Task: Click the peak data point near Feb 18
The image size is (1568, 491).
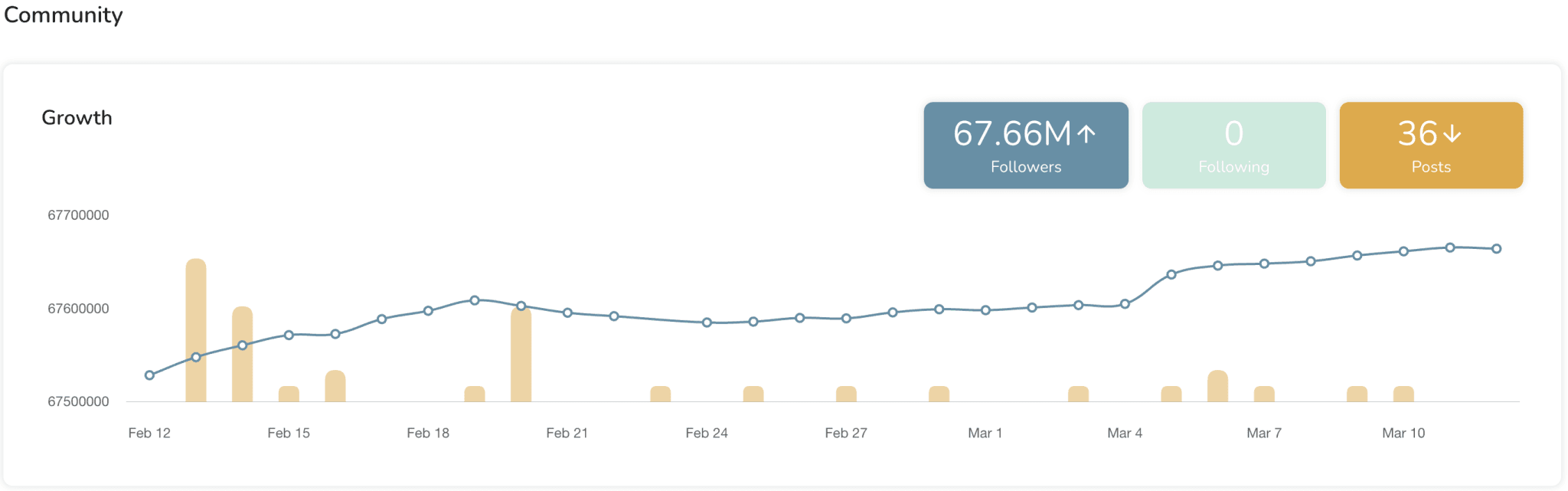Action: click(x=474, y=300)
